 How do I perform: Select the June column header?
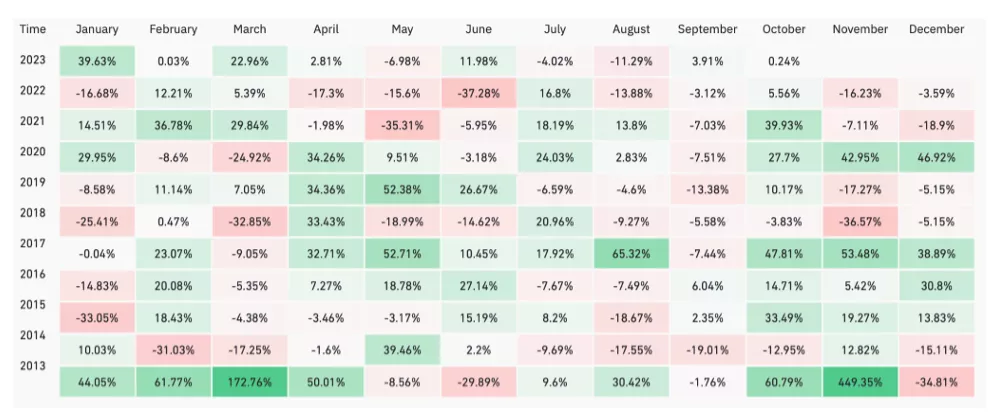(x=478, y=29)
